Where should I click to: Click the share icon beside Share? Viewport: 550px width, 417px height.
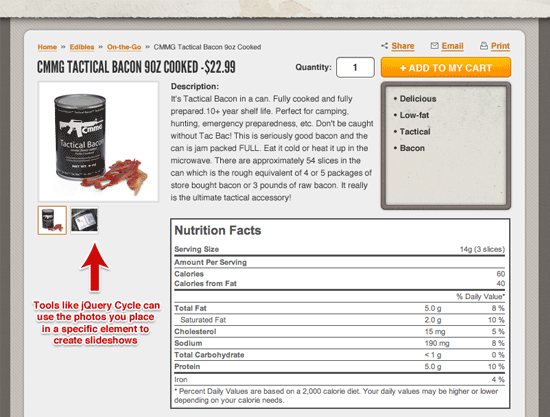384,46
